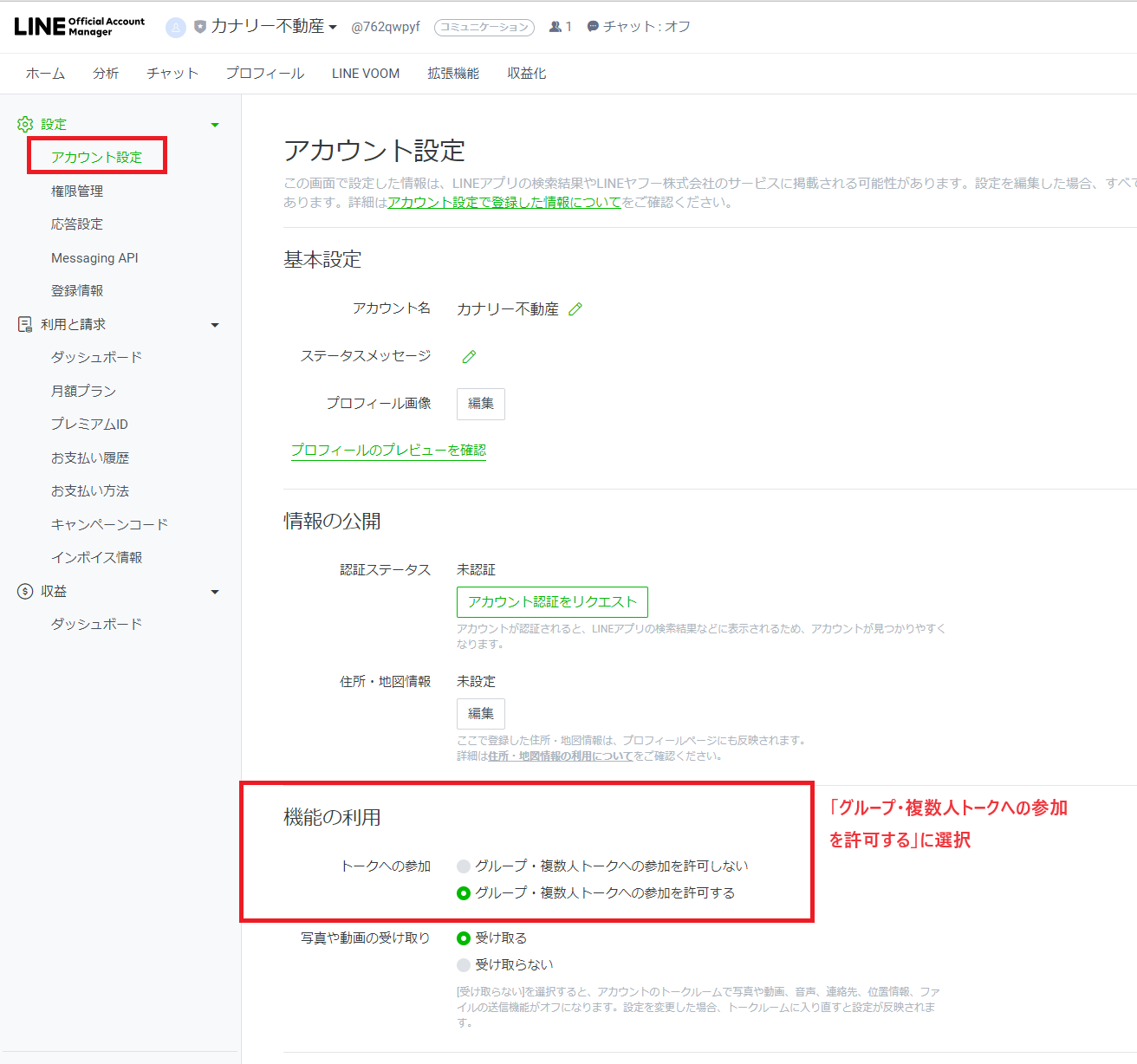Select 応答設定 in sidebar
Image resolution: width=1137 pixels, height=1064 pixels.
coord(77,224)
